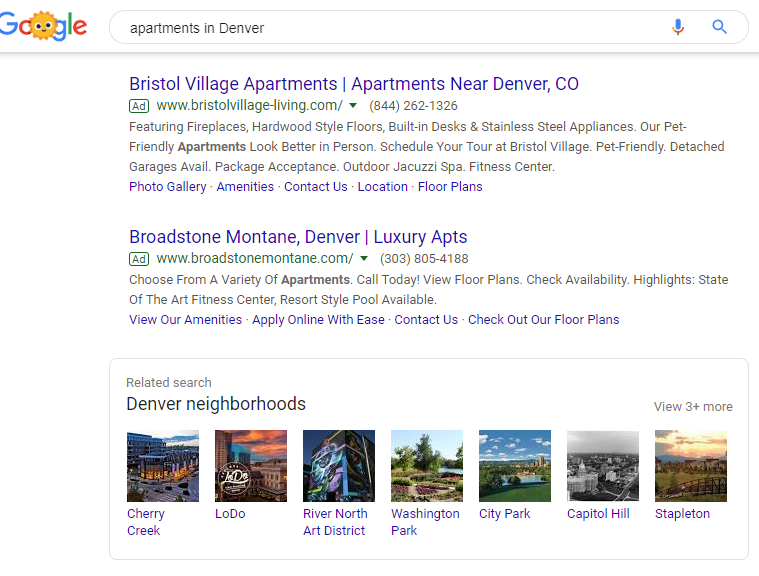Click Check Out Our Floor Plans link

[544, 319]
